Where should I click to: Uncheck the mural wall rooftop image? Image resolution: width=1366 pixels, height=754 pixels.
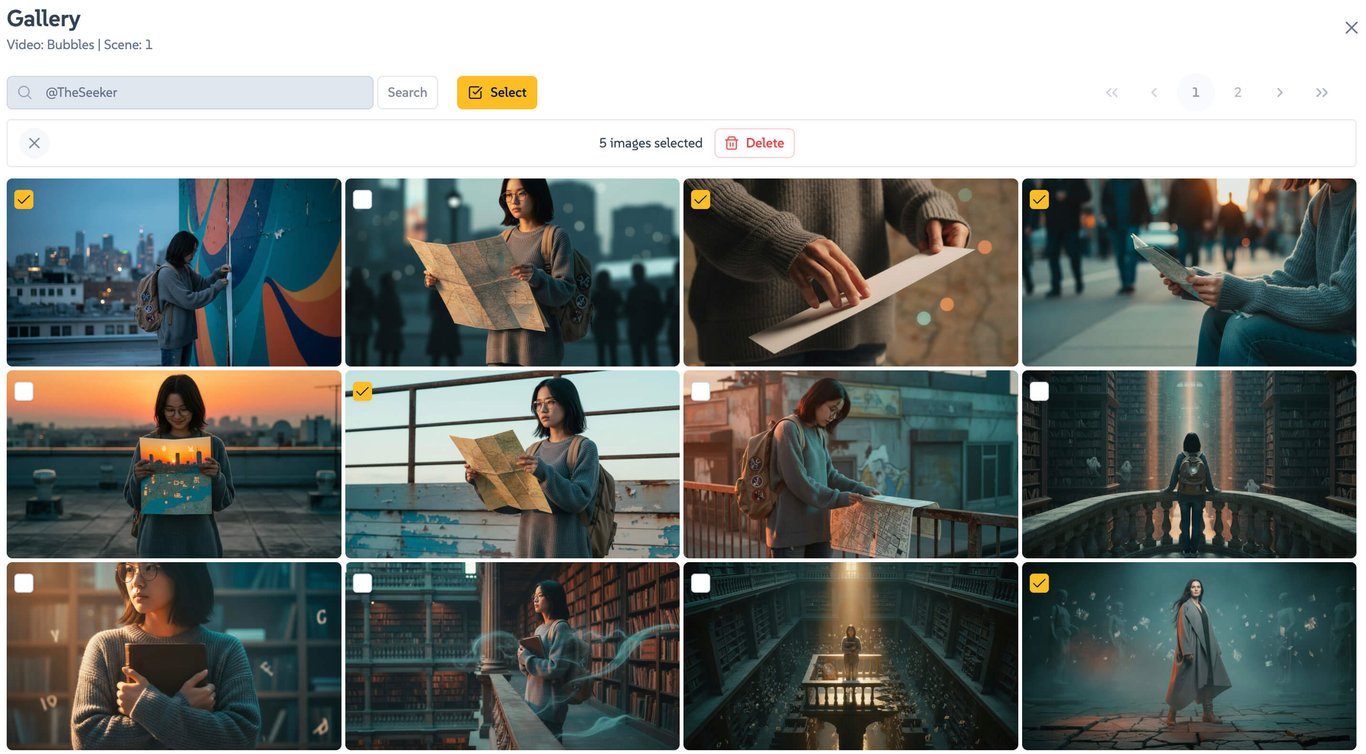(24, 200)
